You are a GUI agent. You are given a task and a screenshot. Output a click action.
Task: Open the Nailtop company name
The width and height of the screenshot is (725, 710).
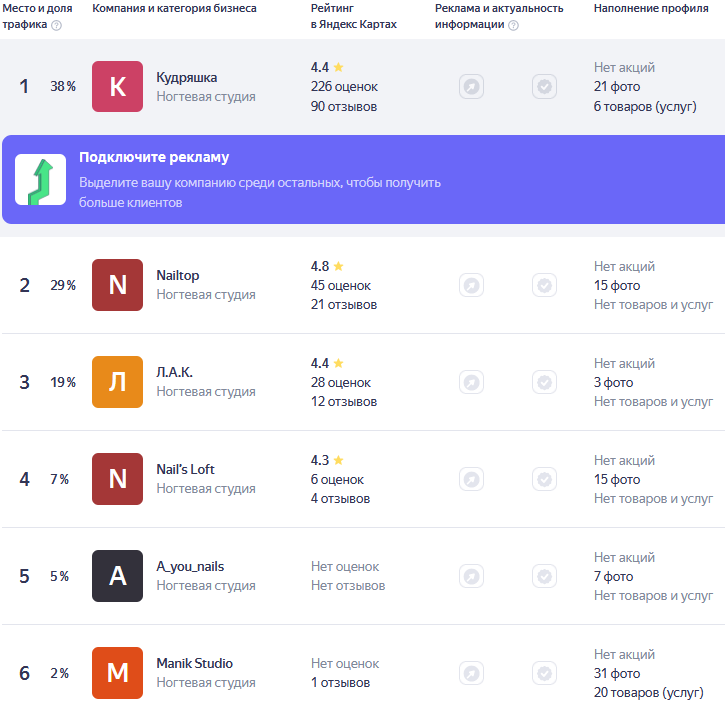click(x=178, y=275)
